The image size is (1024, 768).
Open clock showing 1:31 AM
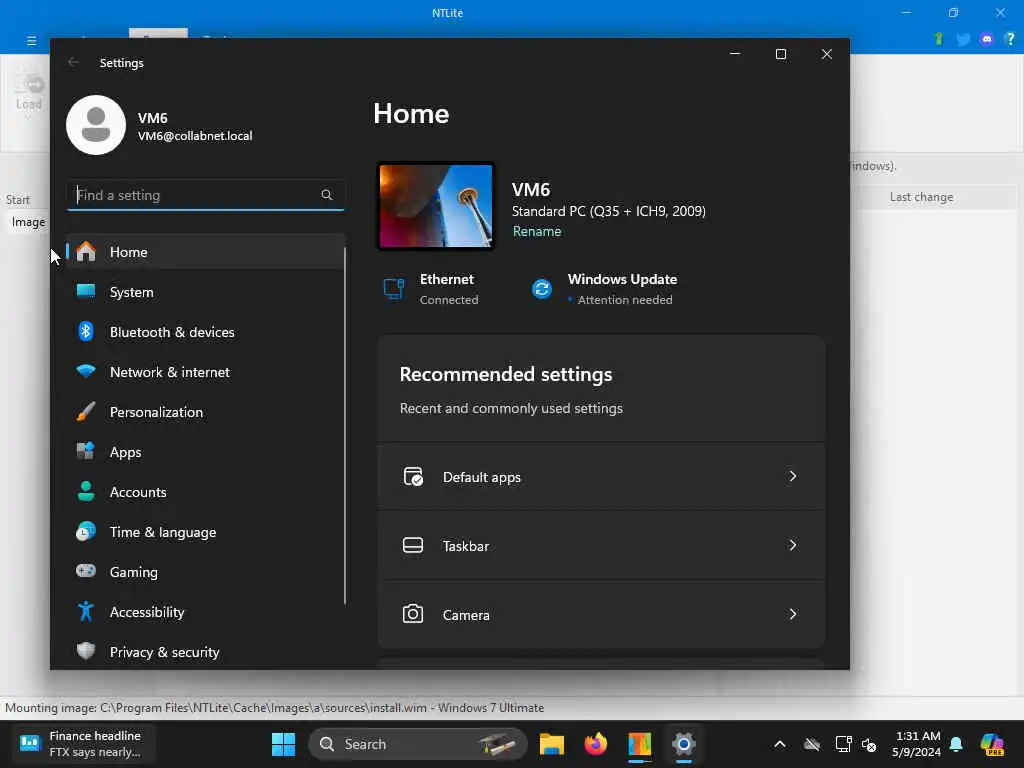tap(917, 744)
